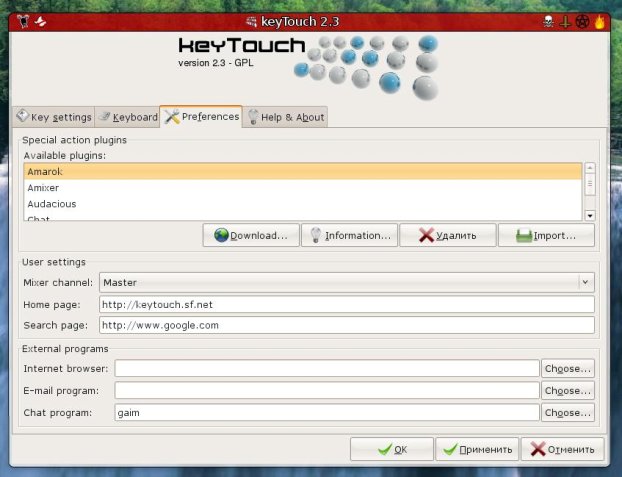The image size is (622, 477).
Task: Click the skull icon in title bar
Action: (548, 21)
